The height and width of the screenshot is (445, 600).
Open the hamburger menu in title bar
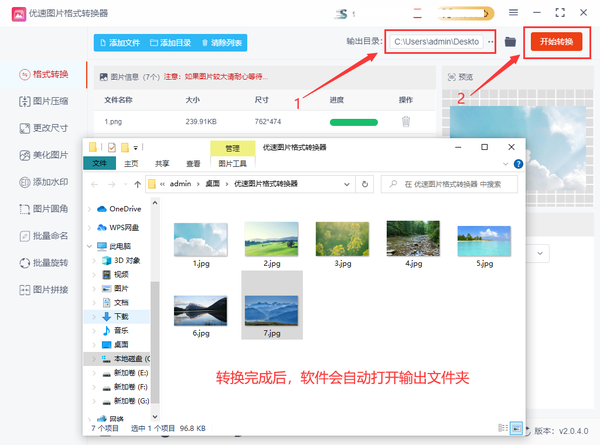(x=514, y=13)
